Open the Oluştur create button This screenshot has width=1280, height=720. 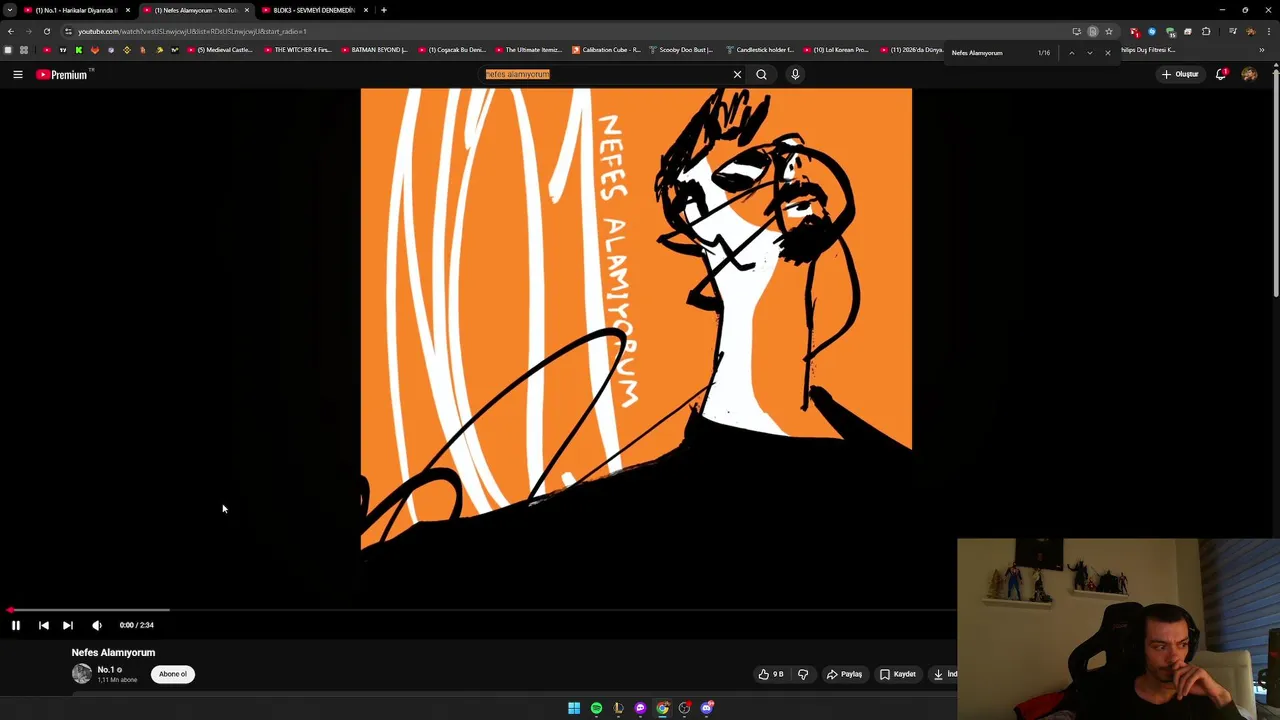coord(1180,74)
